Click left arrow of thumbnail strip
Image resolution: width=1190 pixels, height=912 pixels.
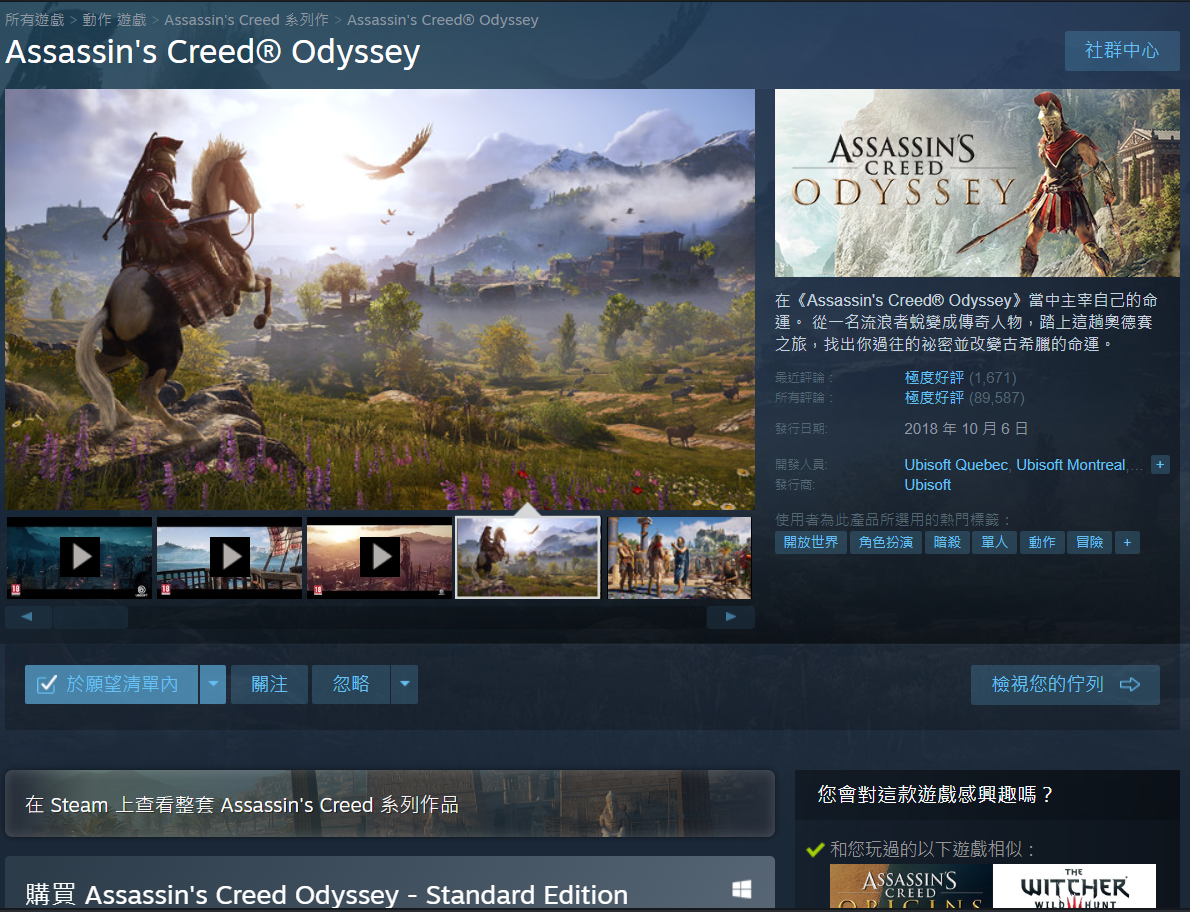[x=28, y=617]
